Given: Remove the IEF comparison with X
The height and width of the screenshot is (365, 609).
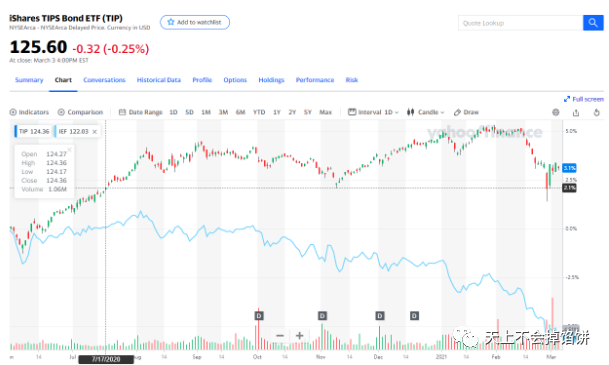Looking at the screenshot, I should 94,132.
